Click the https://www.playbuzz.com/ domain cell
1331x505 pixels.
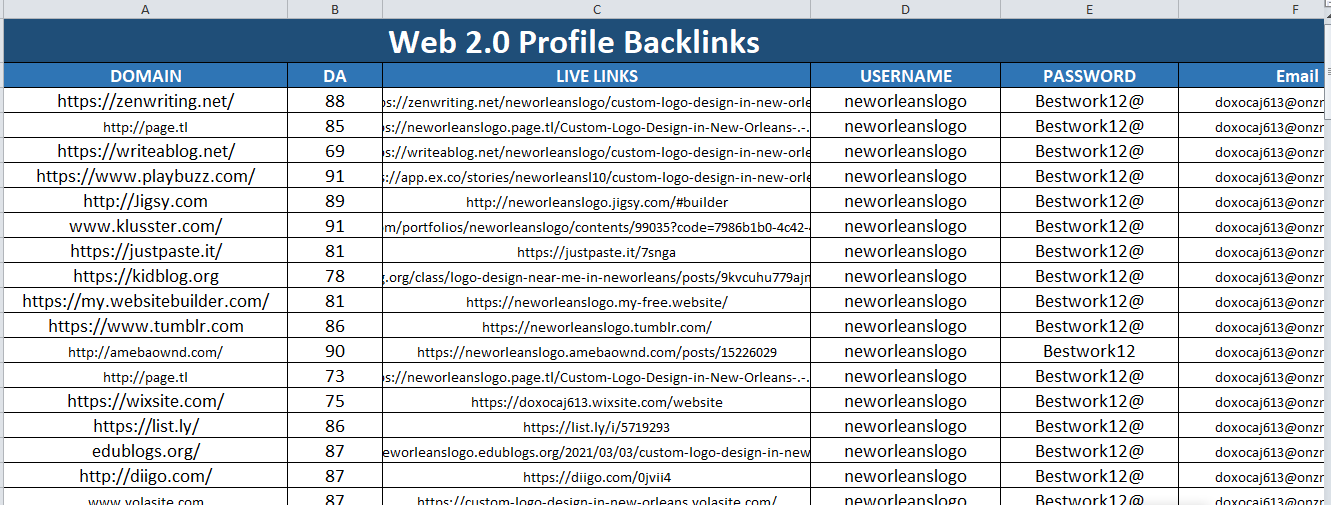point(146,176)
